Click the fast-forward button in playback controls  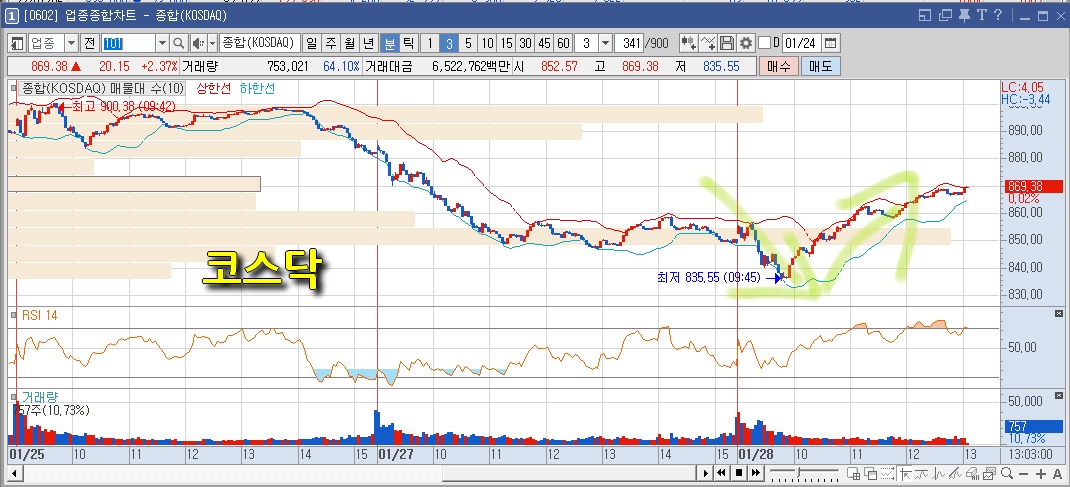click(755, 473)
